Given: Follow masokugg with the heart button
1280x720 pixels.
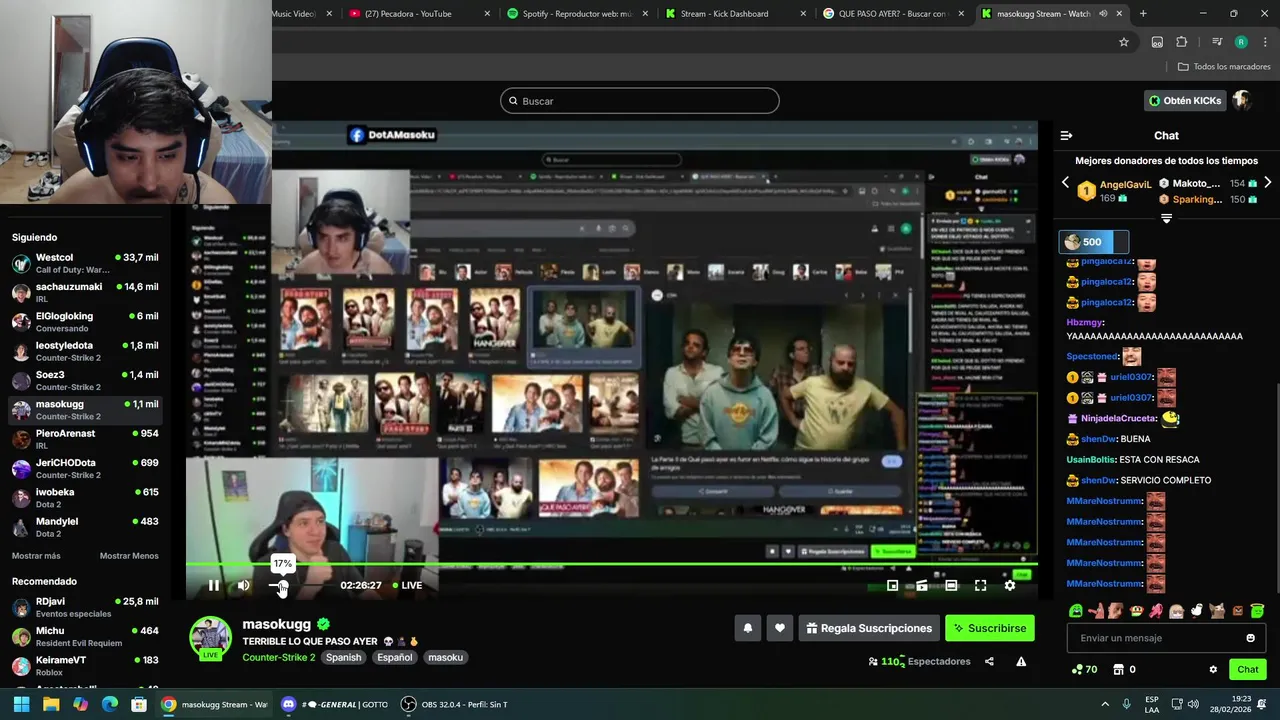Looking at the screenshot, I should tap(780, 628).
